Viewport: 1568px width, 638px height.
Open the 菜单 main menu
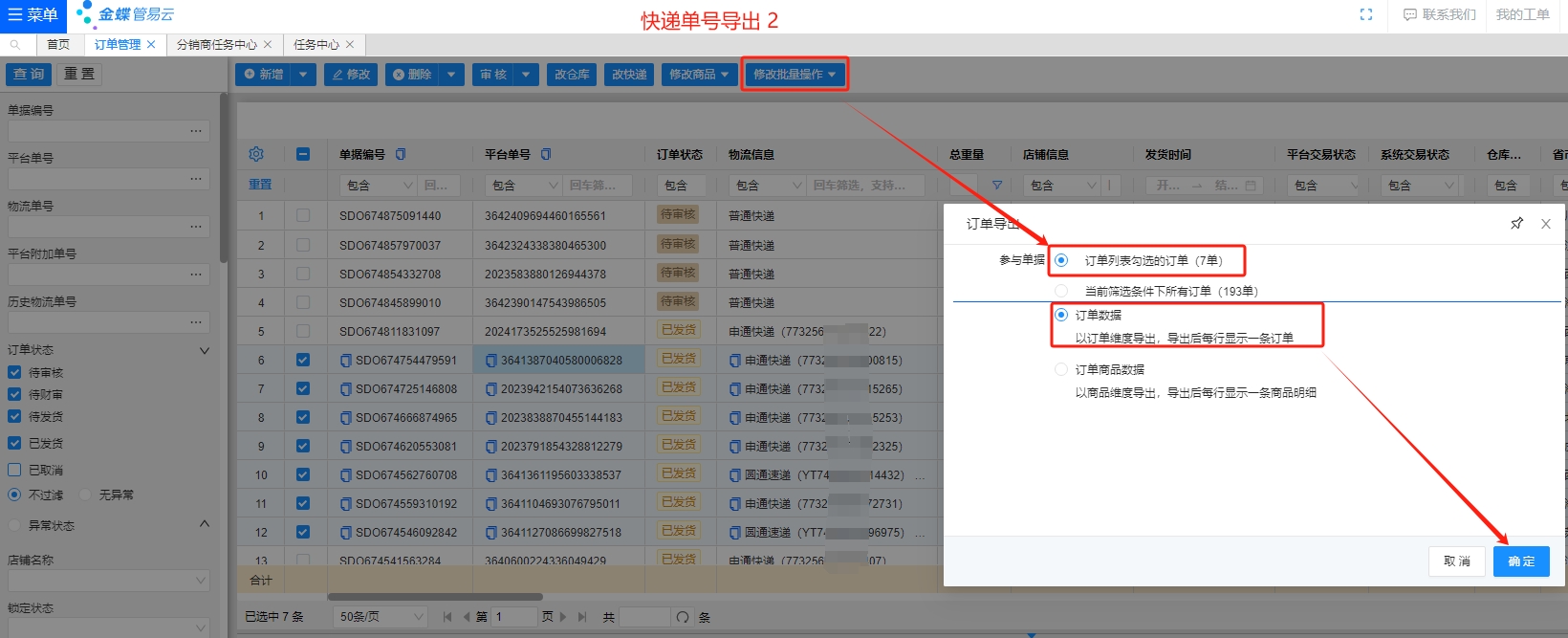tap(33, 15)
